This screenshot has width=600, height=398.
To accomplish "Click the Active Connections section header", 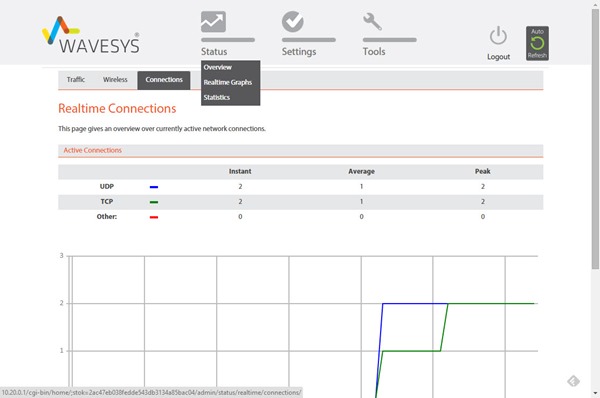I will [x=300, y=150].
